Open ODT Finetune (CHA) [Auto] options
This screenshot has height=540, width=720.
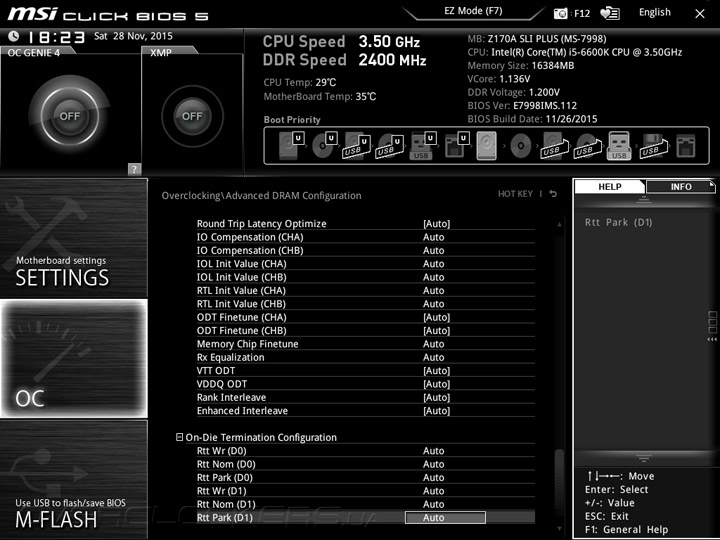436,317
